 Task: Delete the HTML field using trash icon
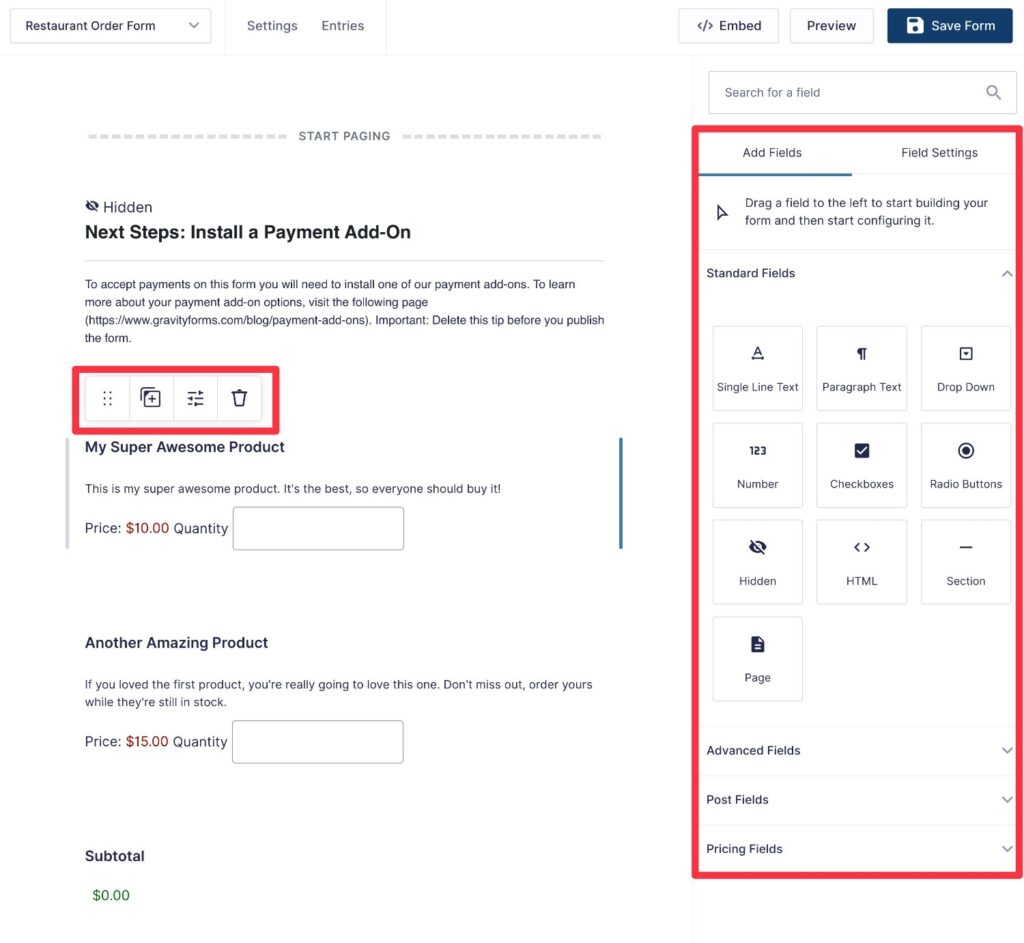coord(239,397)
